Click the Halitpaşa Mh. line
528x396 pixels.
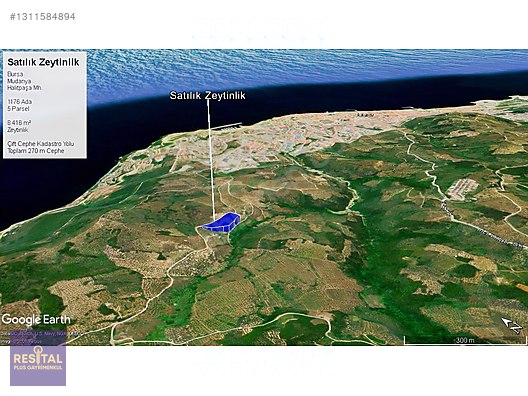pos(25,88)
